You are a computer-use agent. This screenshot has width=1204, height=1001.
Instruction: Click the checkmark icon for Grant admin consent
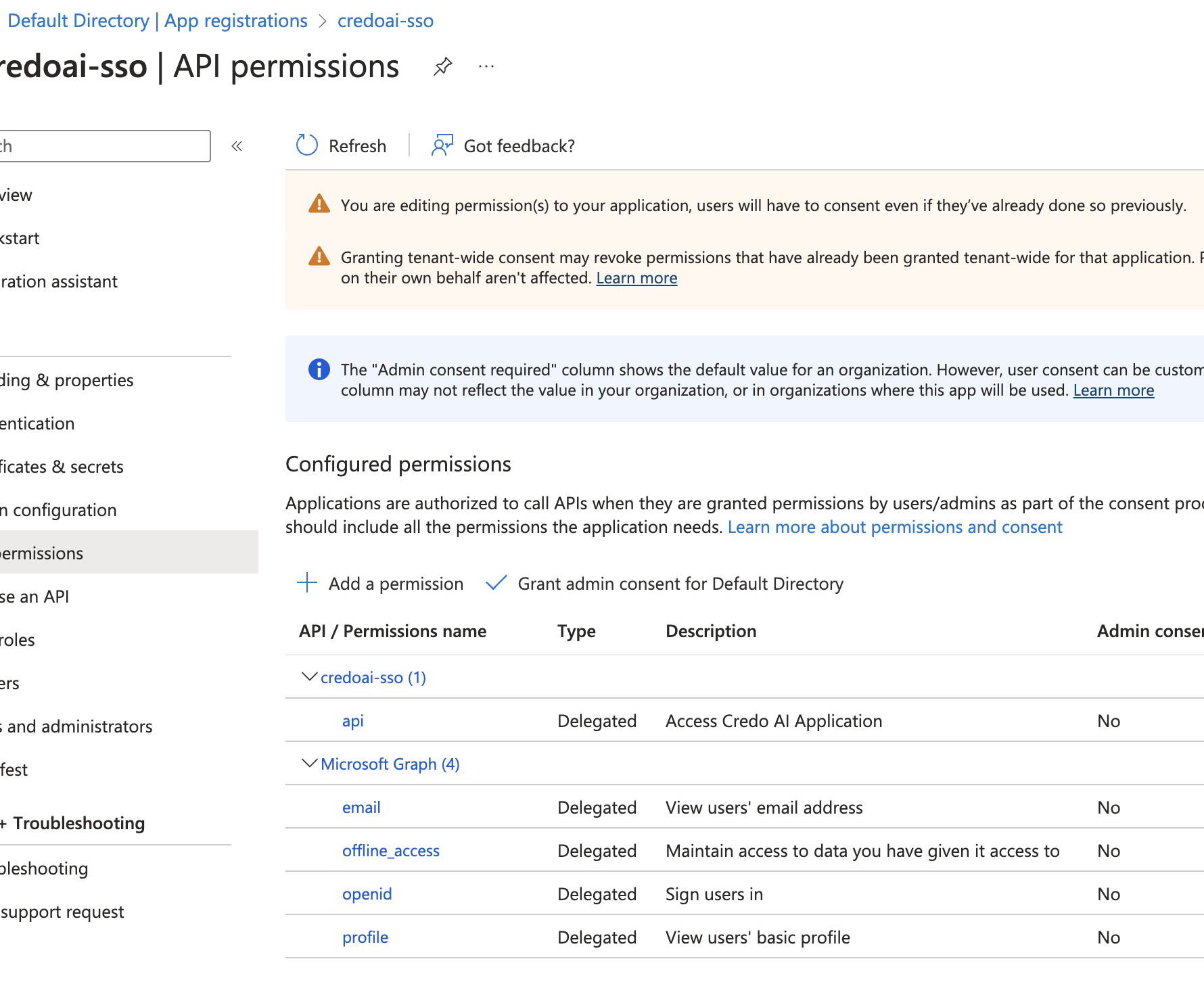(x=496, y=583)
